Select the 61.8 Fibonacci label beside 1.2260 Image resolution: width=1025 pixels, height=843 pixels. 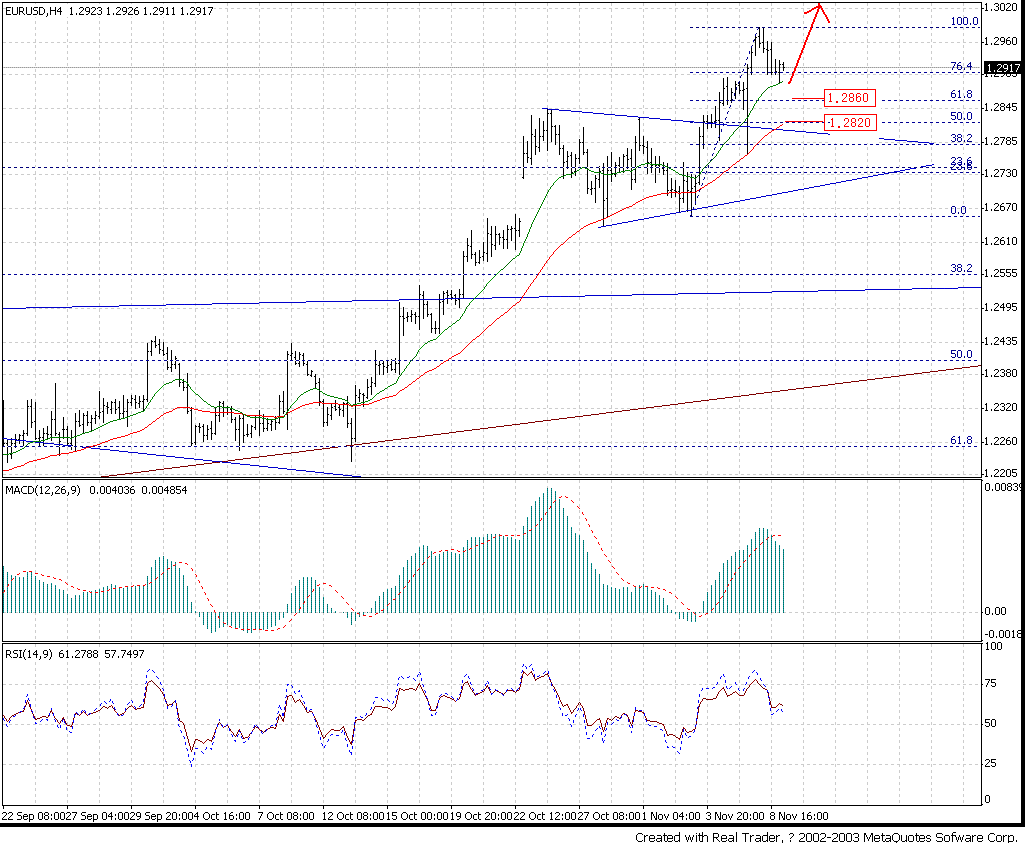(961, 440)
